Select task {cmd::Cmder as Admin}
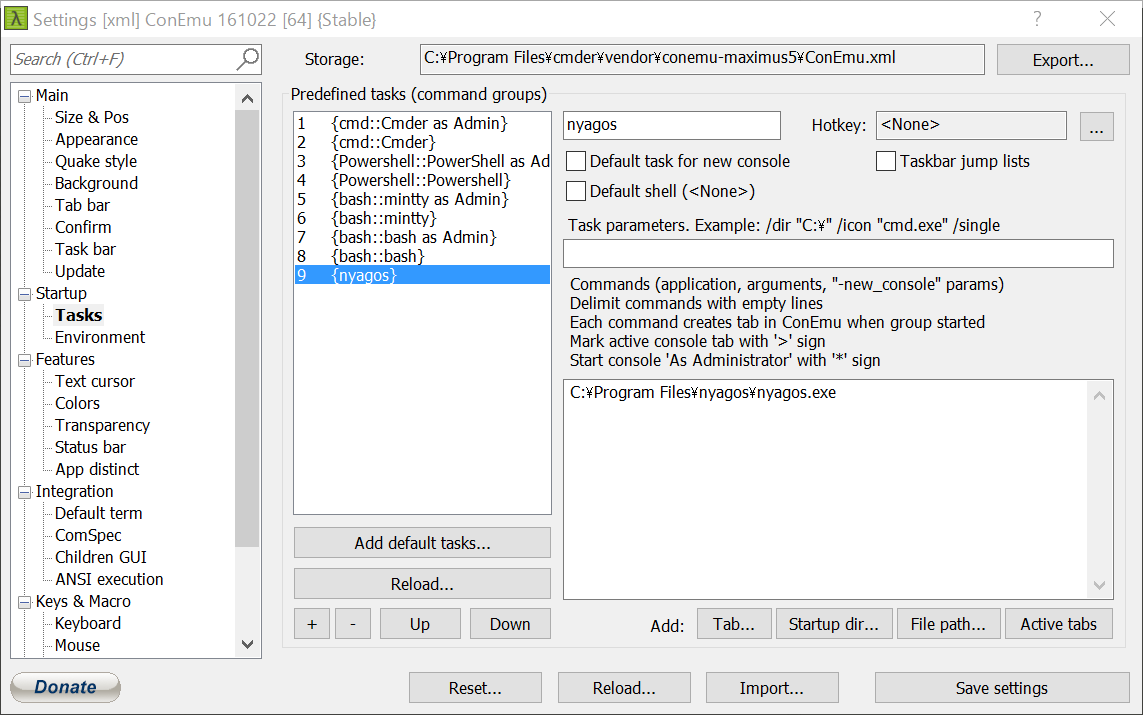 [422, 123]
